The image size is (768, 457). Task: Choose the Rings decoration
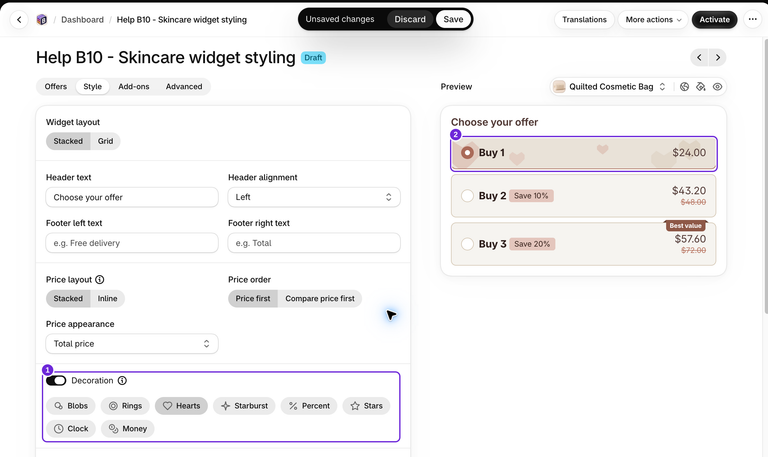[125, 406]
